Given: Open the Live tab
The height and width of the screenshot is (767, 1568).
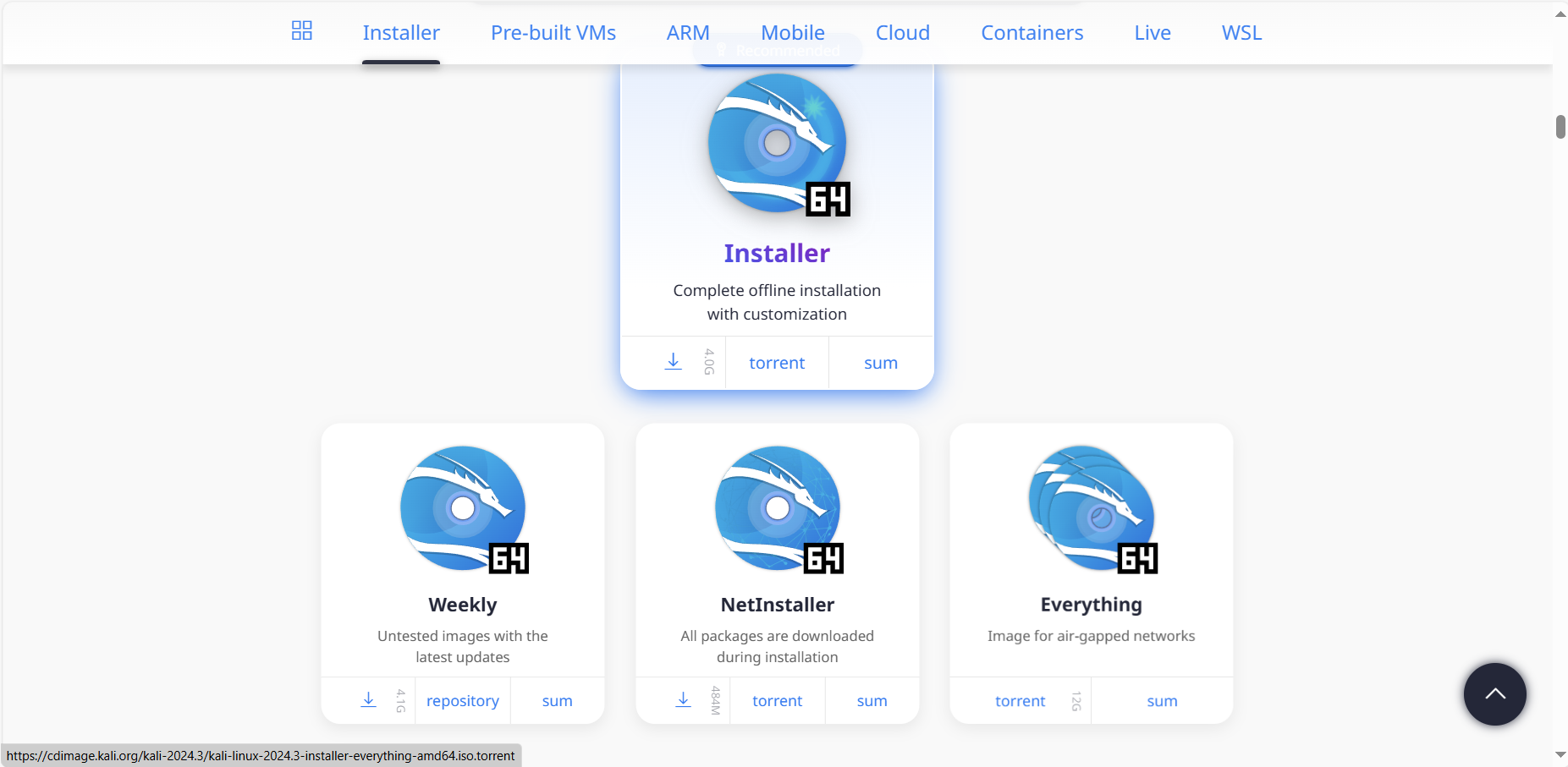Looking at the screenshot, I should pyautogui.click(x=1153, y=33).
